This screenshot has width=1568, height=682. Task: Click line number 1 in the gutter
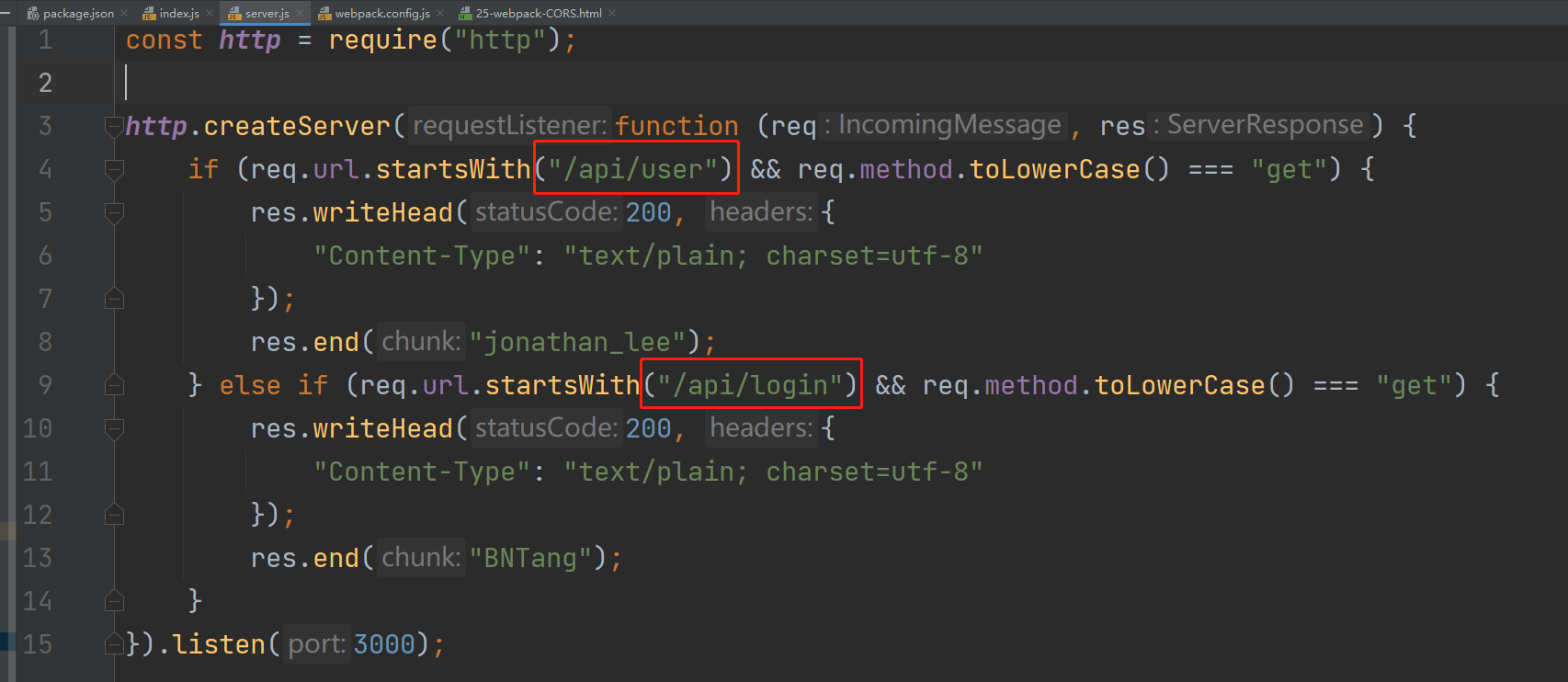pyautogui.click(x=45, y=40)
